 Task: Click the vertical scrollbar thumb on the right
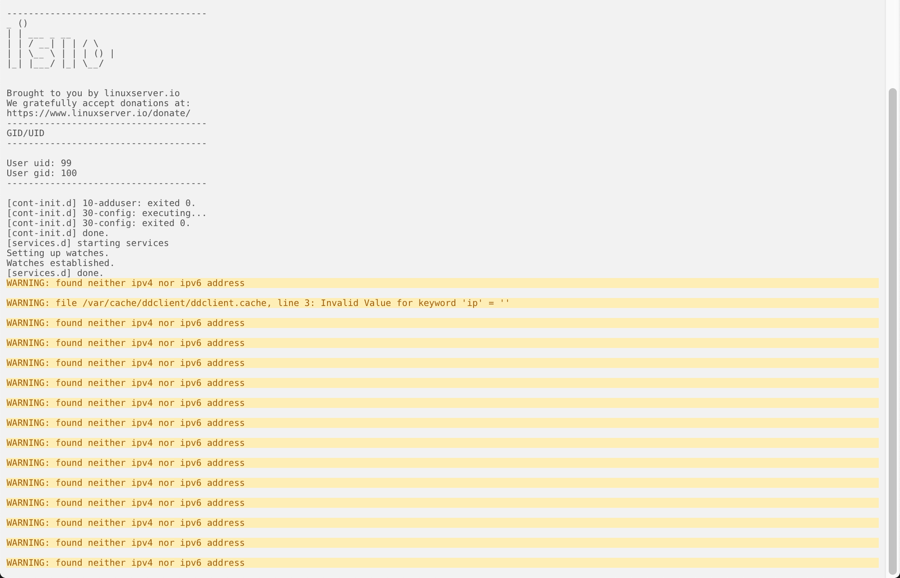pyautogui.click(x=893, y=330)
